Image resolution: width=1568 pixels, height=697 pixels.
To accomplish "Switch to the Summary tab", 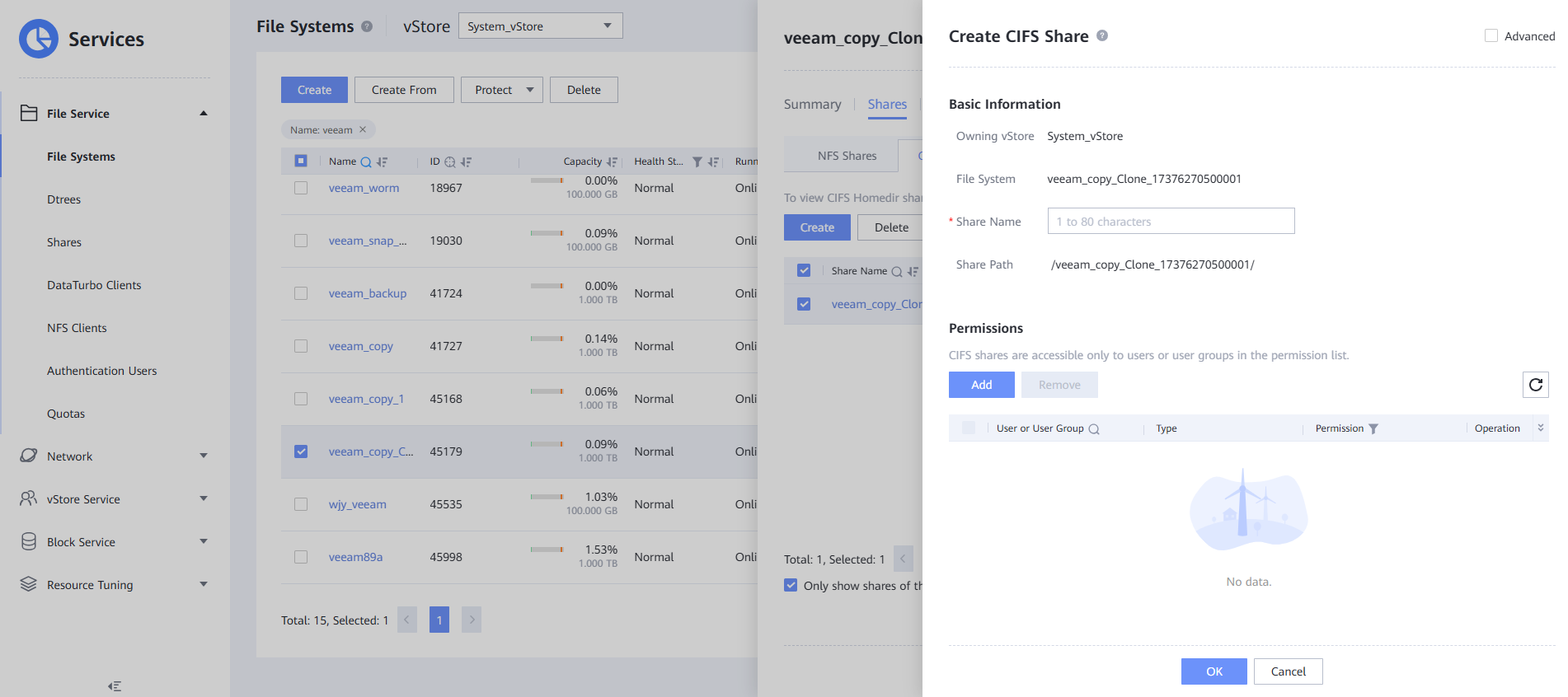I will pyautogui.click(x=812, y=105).
